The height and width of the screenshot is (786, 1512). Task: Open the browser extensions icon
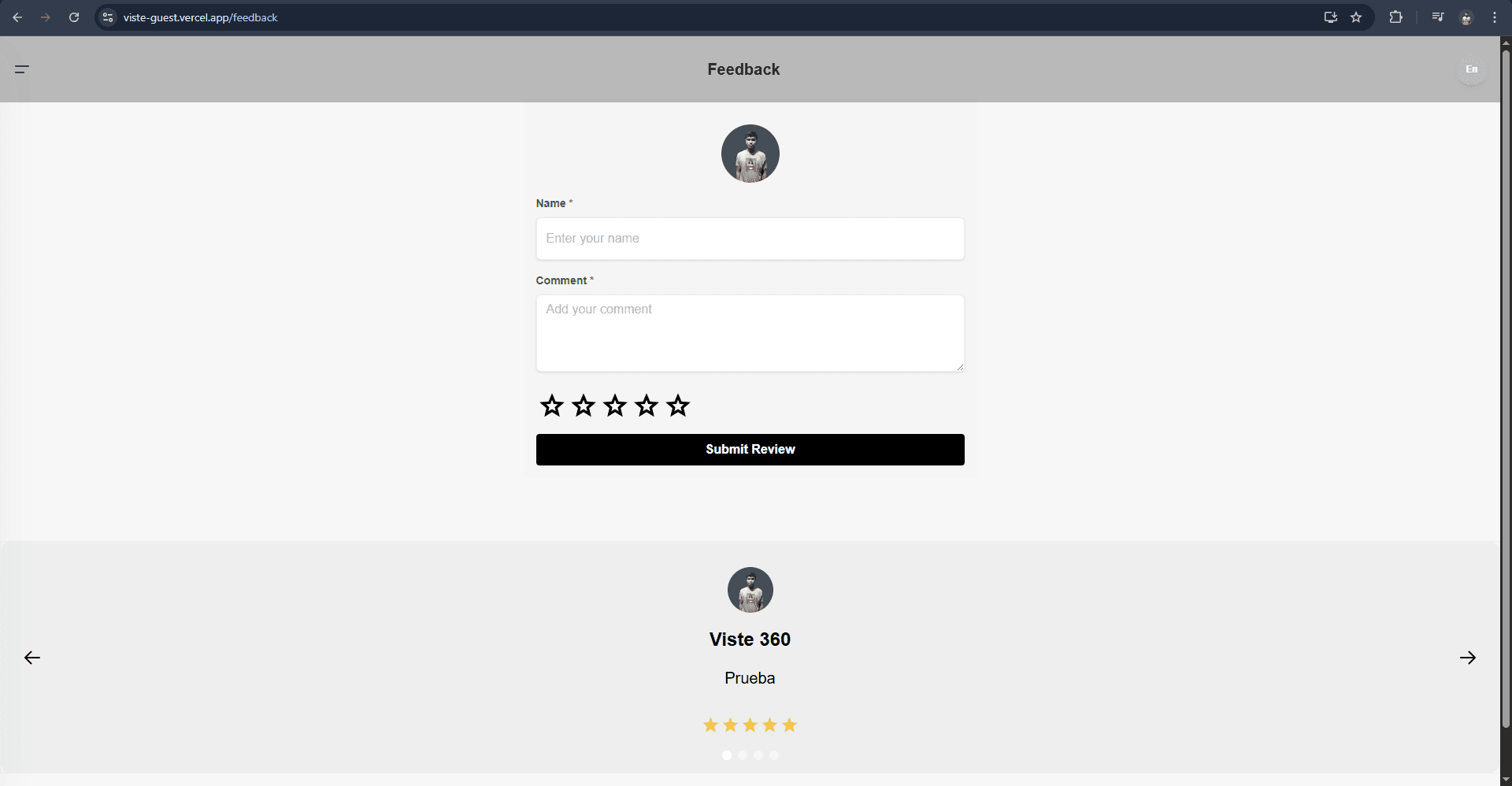1395,17
